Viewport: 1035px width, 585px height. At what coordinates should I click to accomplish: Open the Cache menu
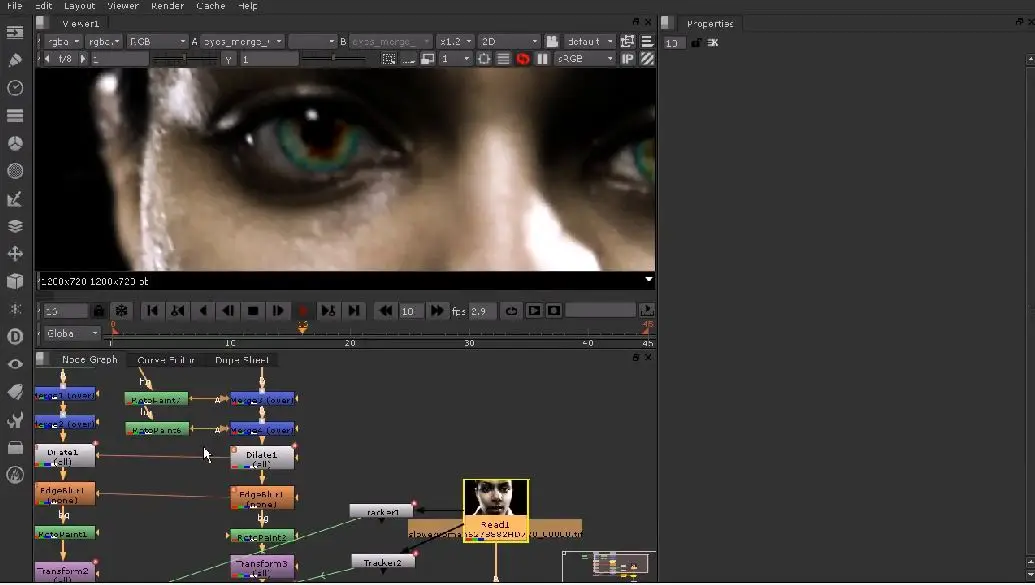click(x=211, y=6)
